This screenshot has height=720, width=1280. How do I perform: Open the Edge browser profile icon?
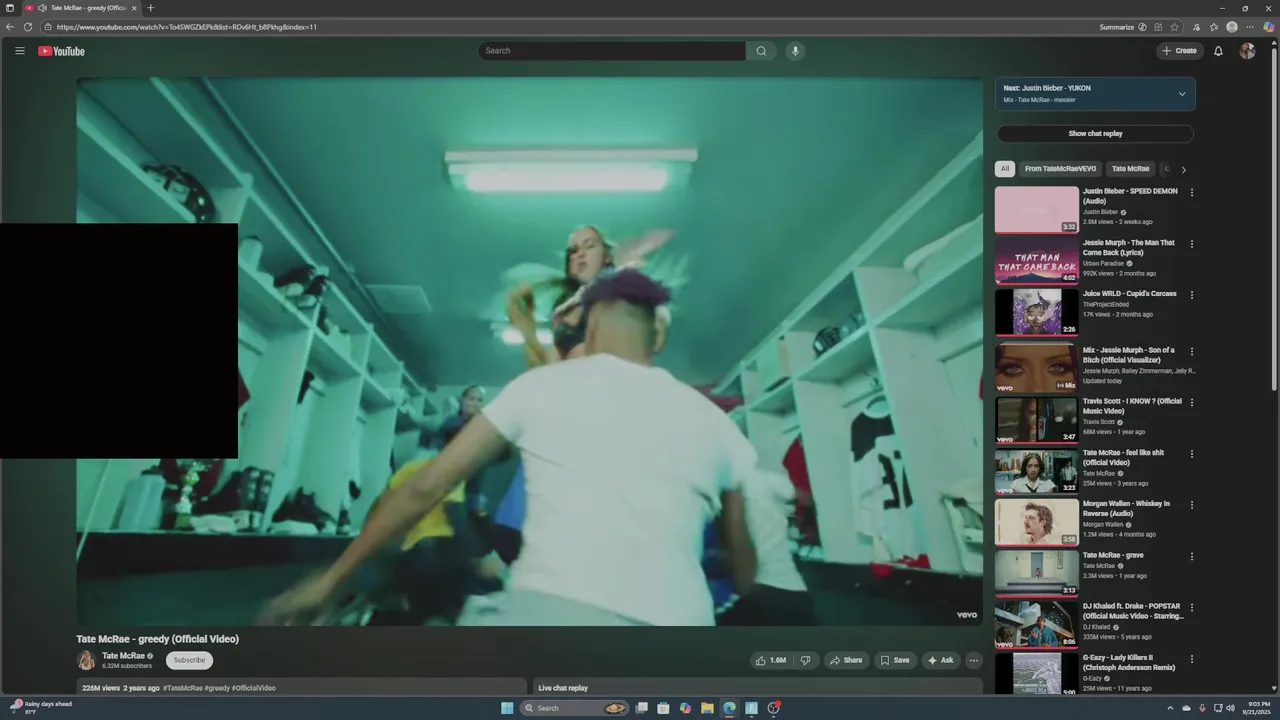tap(1232, 27)
